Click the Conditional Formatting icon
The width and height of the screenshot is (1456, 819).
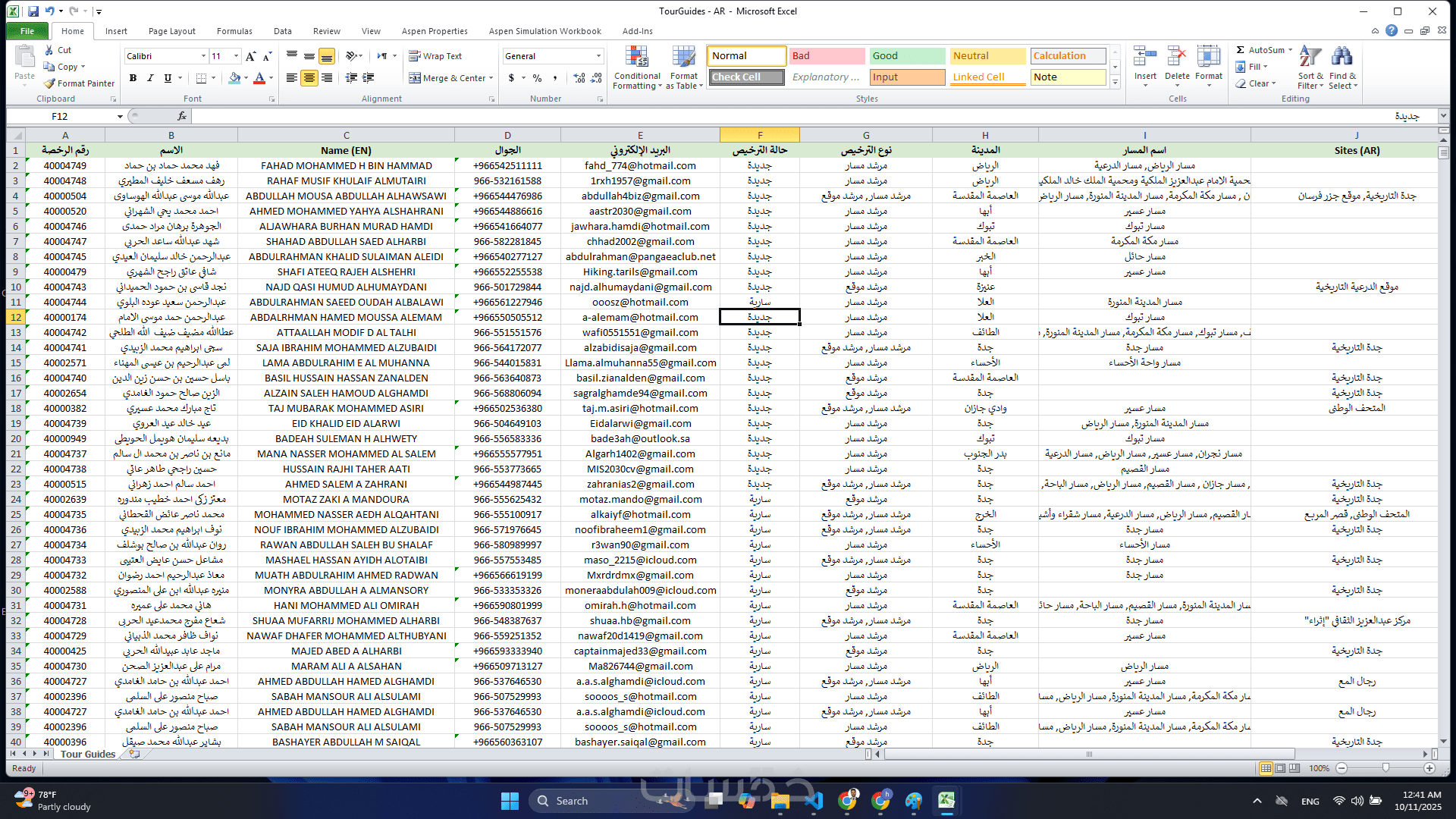click(x=636, y=58)
